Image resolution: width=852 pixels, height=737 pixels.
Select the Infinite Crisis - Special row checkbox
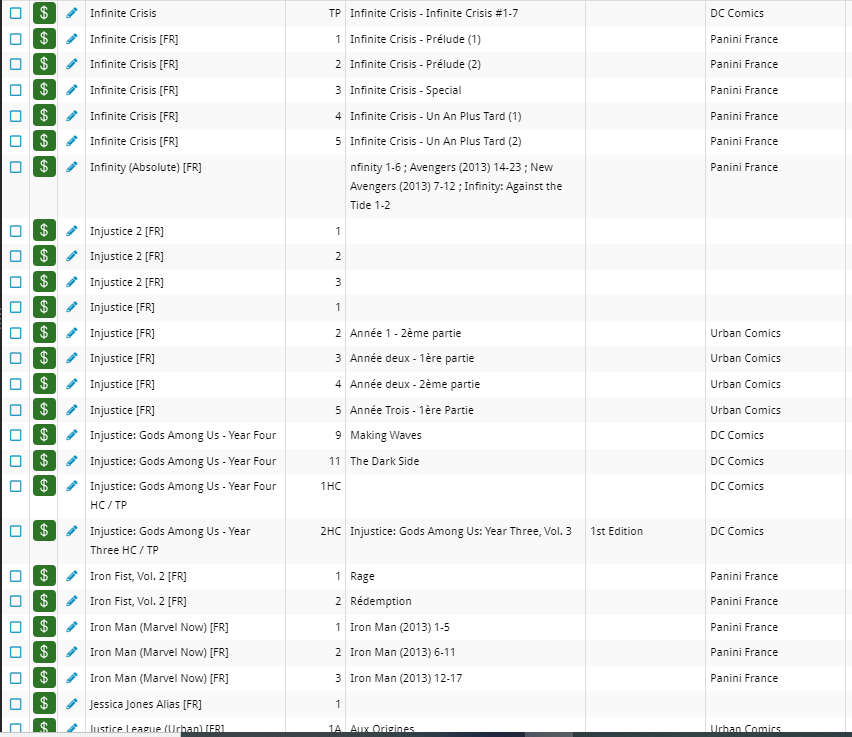click(x=16, y=90)
